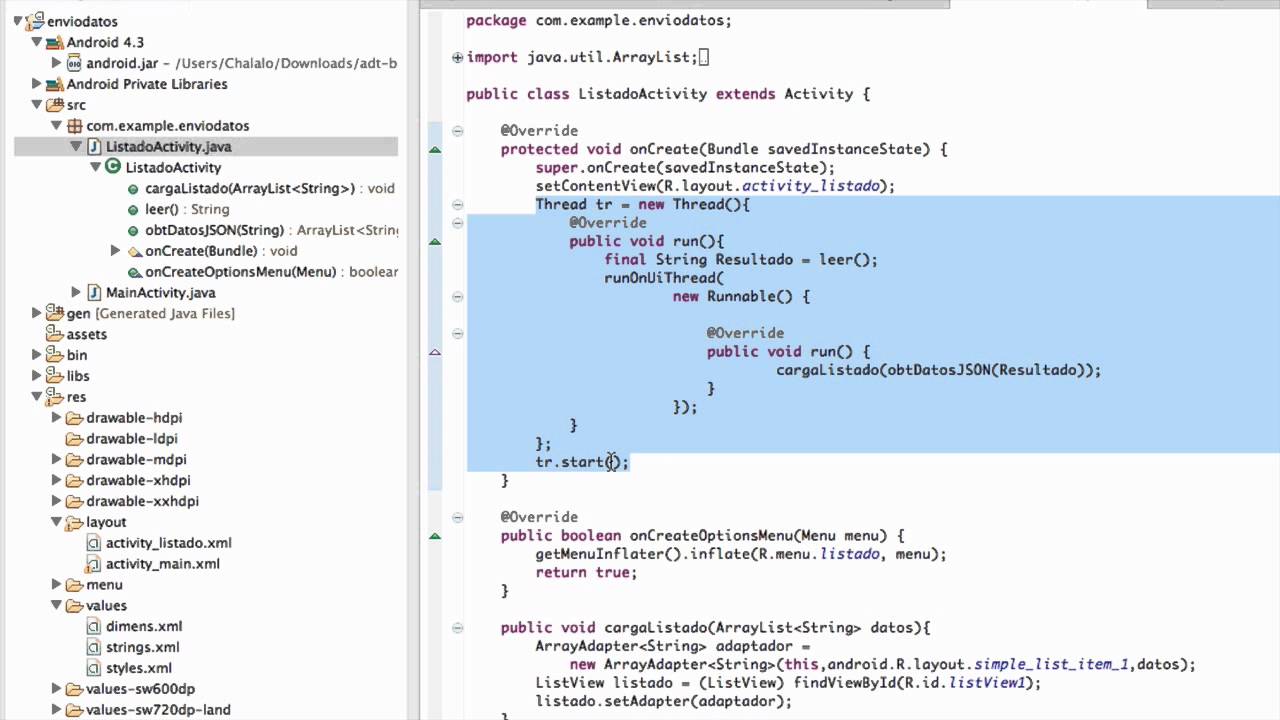Collapse ListadoActivity.java file node
This screenshot has height=720, width=1280.
click(x=76, y=146)
